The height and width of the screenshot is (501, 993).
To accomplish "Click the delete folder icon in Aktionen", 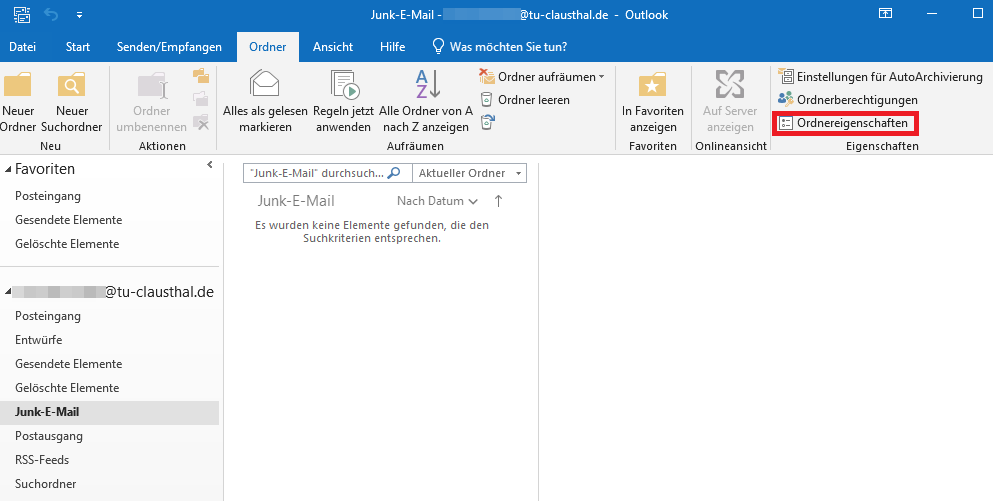I will point(201,122).
